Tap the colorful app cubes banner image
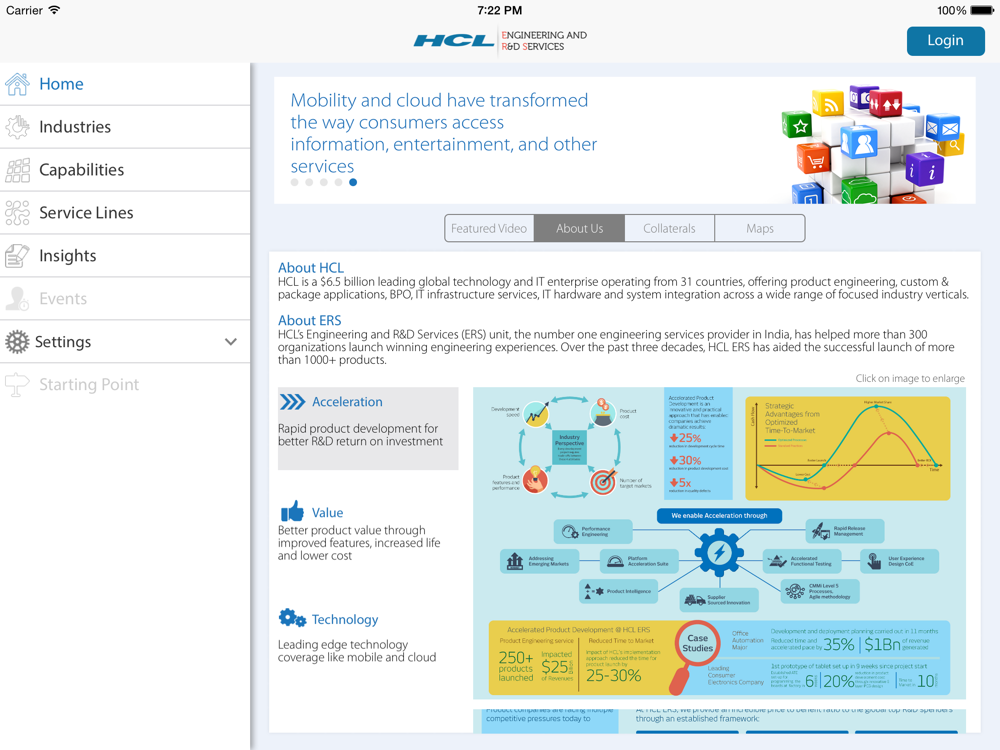Viewport: 1000px width, 750px height. click(x=871, y=143)
